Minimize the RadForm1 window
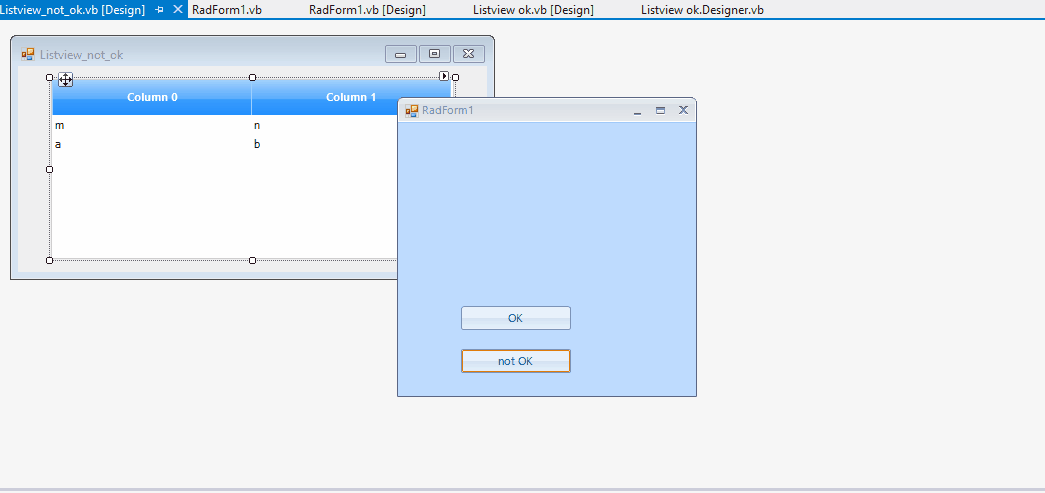1045x493 pixels. click(638, 111)
